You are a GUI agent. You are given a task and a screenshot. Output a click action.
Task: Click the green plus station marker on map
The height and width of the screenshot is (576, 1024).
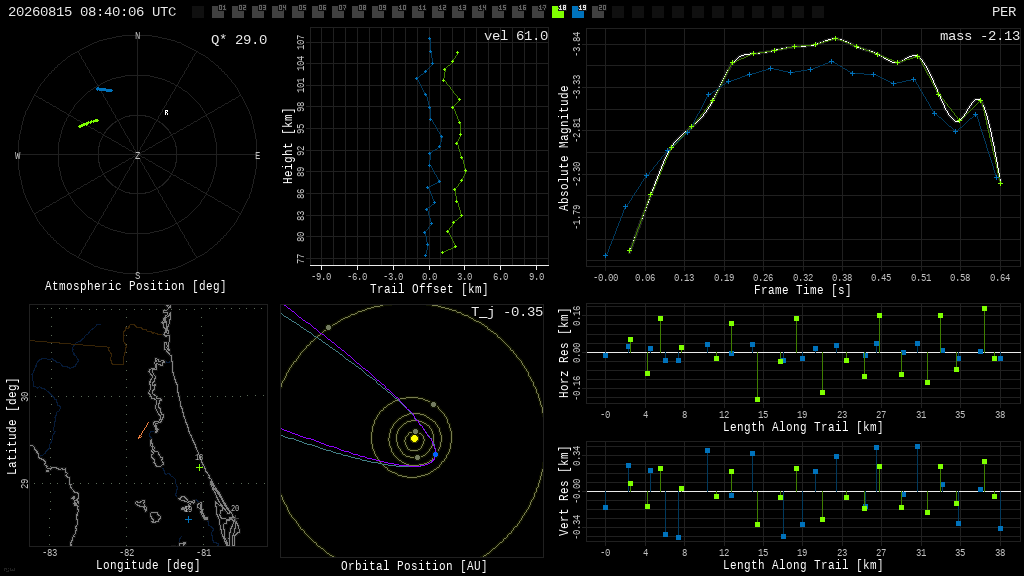[x=199, y=468]
